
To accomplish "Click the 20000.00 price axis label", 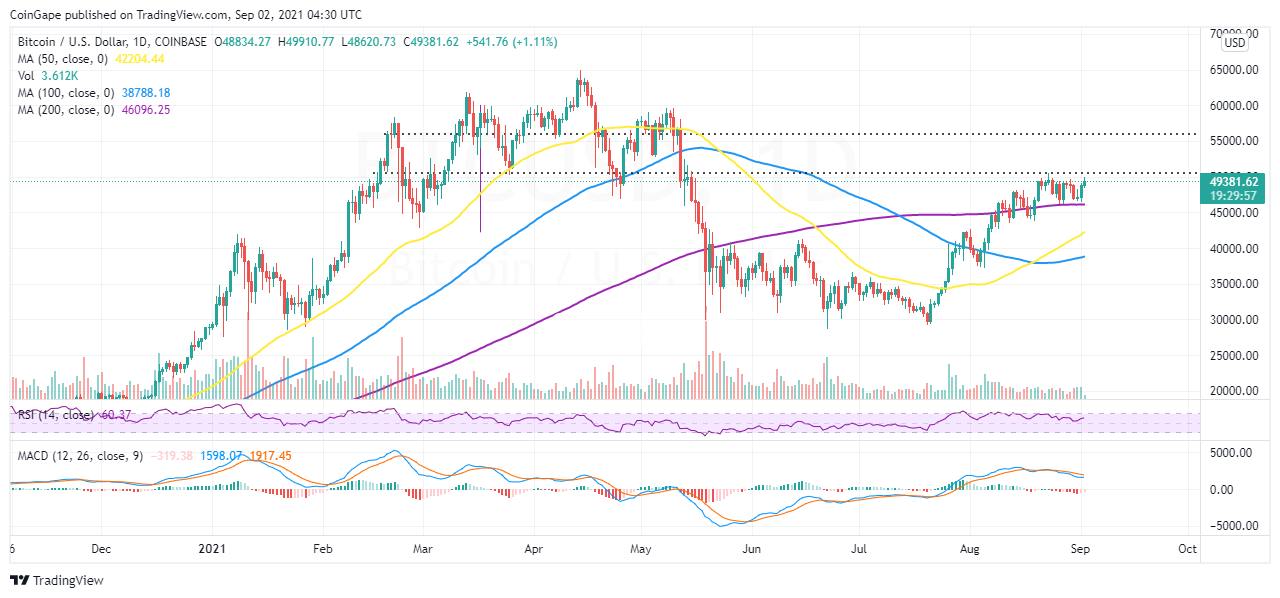I will click(1234, 391).
